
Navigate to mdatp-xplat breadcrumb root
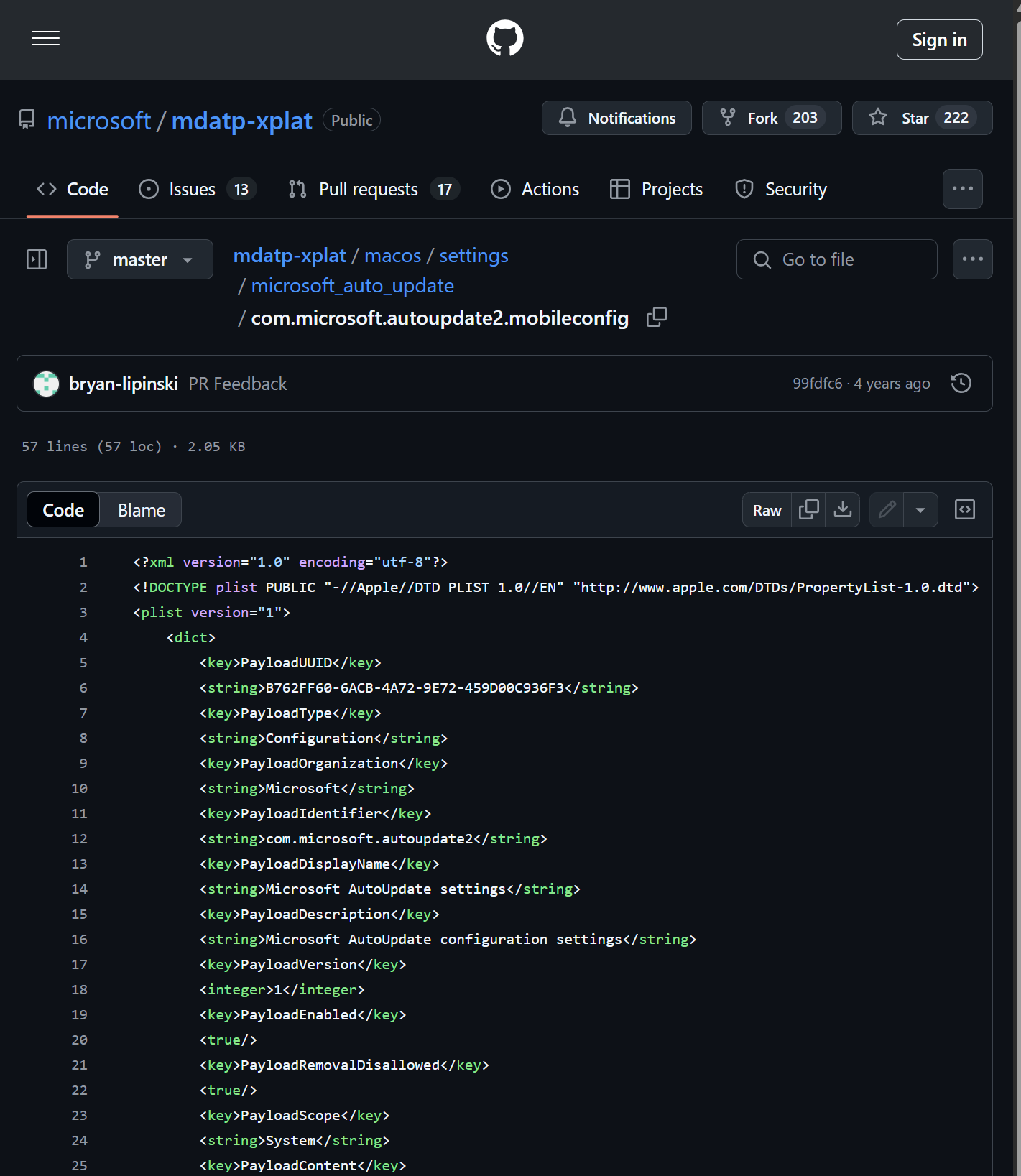290,256
